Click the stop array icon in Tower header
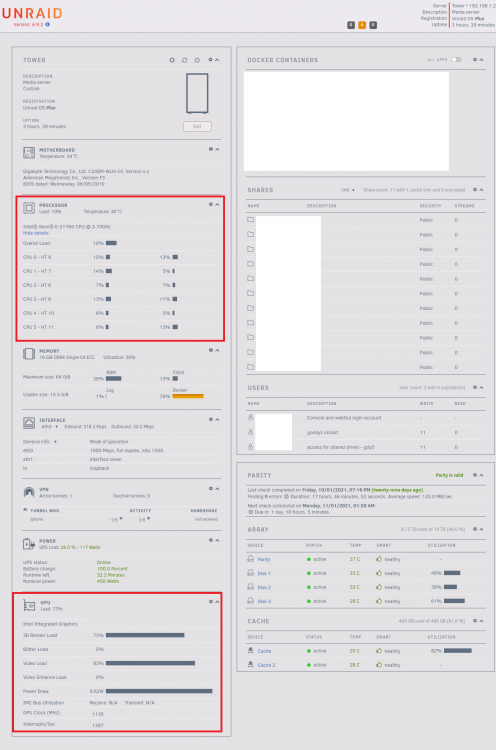The width and height of the screenshot is (496, 750). point(172,60)
